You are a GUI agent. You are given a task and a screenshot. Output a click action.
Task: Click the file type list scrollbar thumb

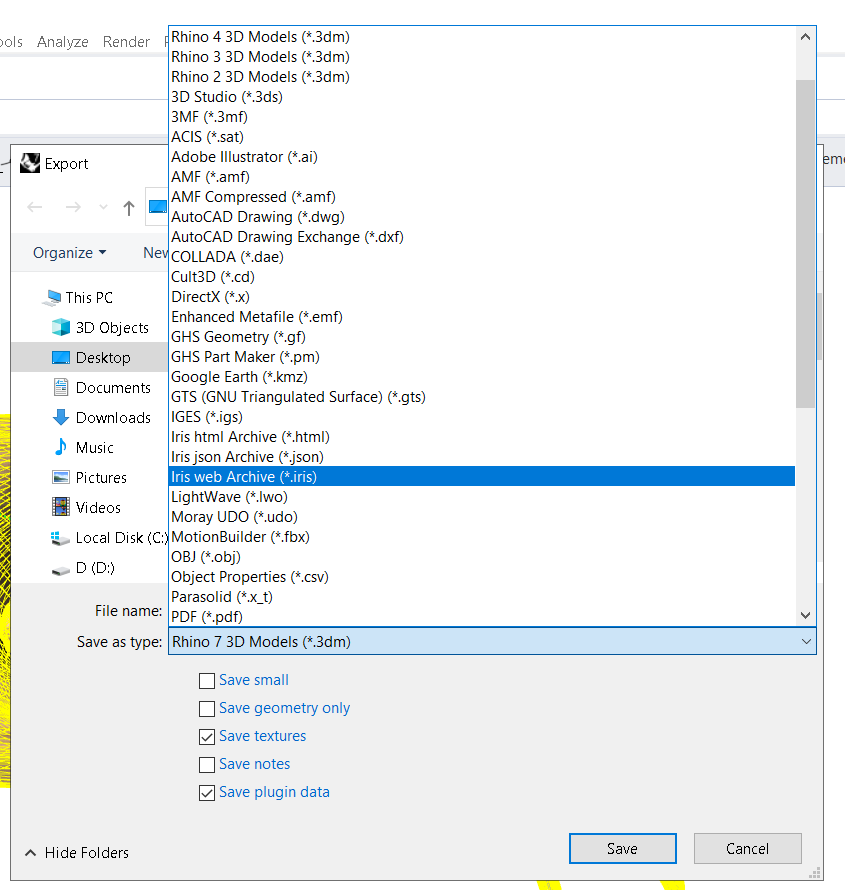point(805,244)
